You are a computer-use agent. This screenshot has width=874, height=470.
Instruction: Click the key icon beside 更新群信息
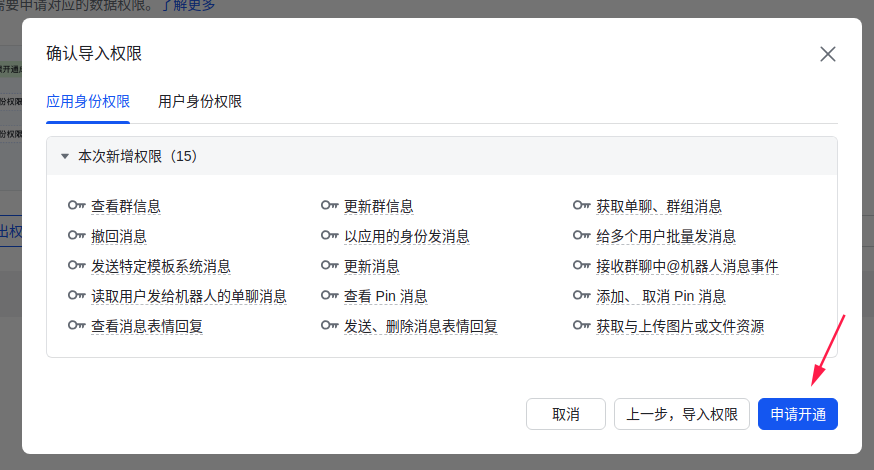pyautogui.click(x=329, y=206)
